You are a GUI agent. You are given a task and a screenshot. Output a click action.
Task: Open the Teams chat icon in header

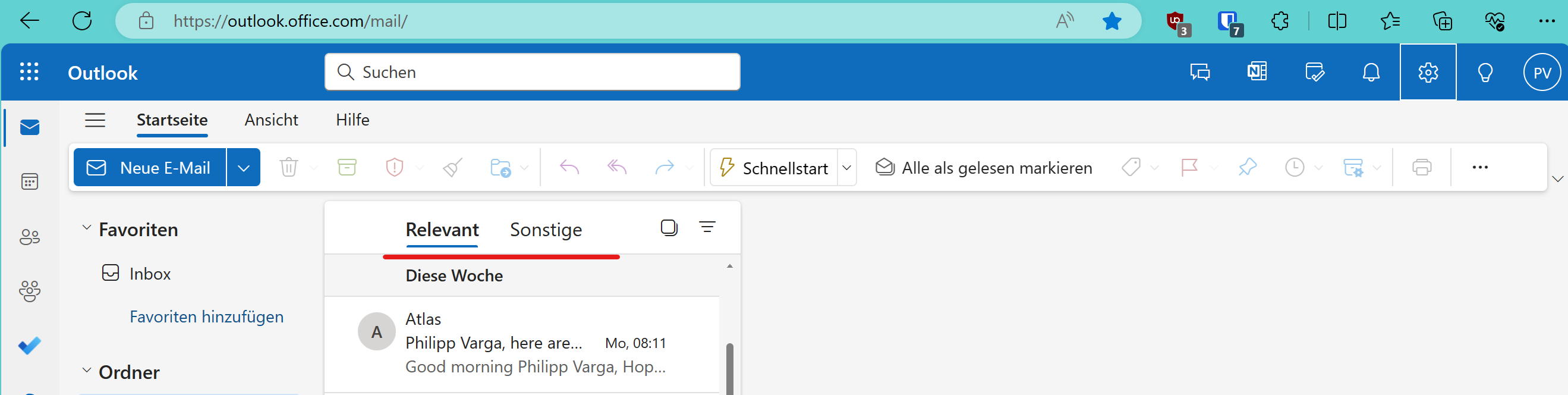[x=1199, y=73]
